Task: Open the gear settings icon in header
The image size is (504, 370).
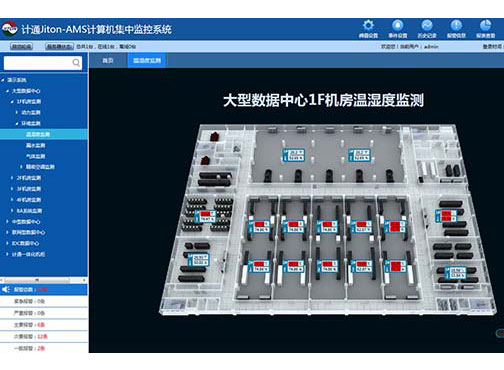Action: [368, 25]
